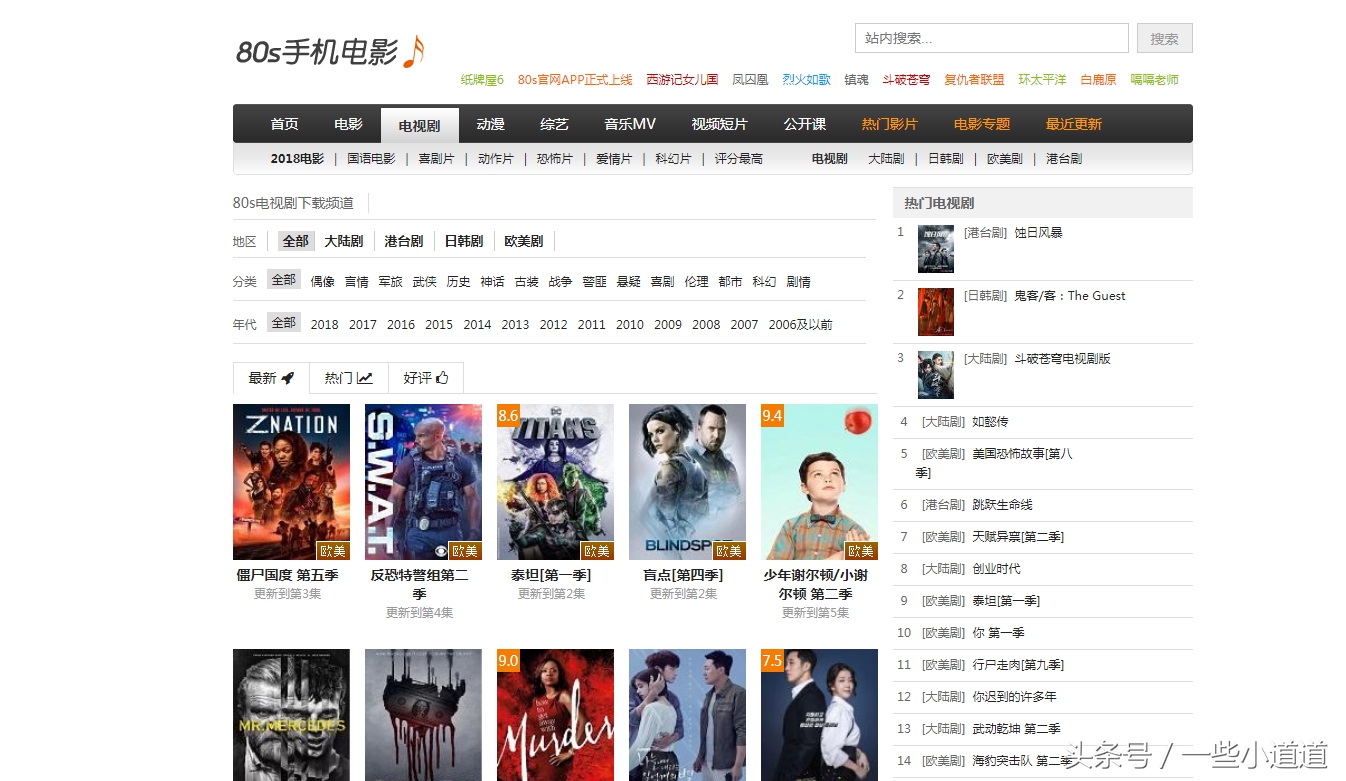
Task: Click inside the 站内搜索 search box
Action: [x=991, y=37]
